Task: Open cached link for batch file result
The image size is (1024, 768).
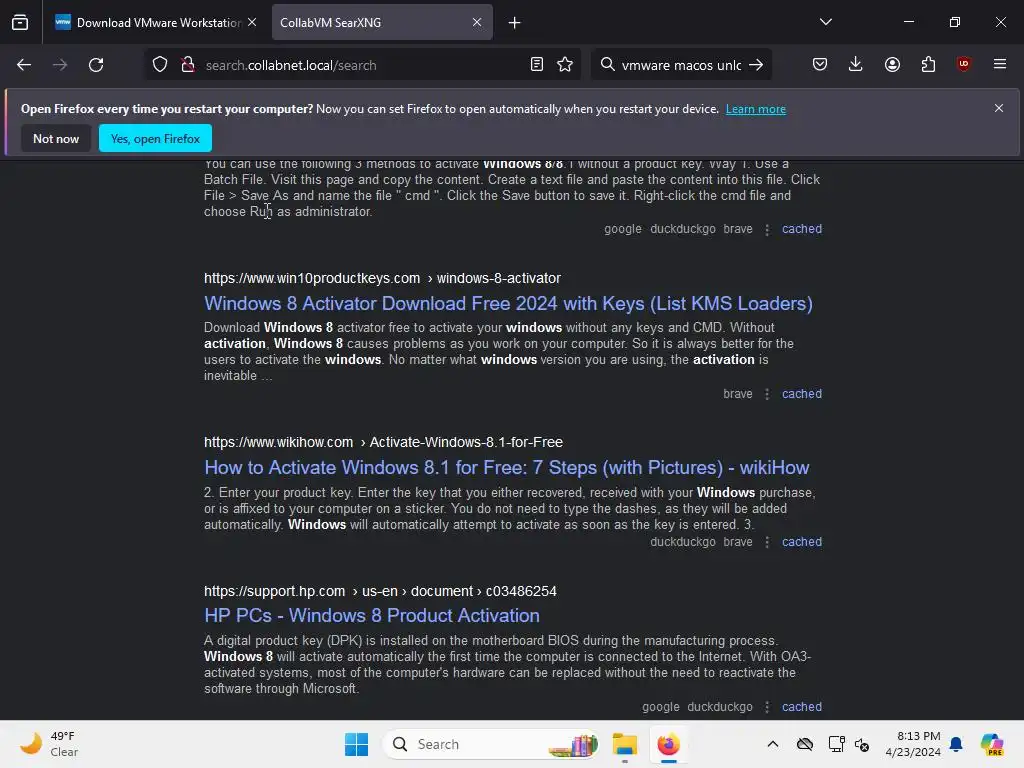Action: 802,229
